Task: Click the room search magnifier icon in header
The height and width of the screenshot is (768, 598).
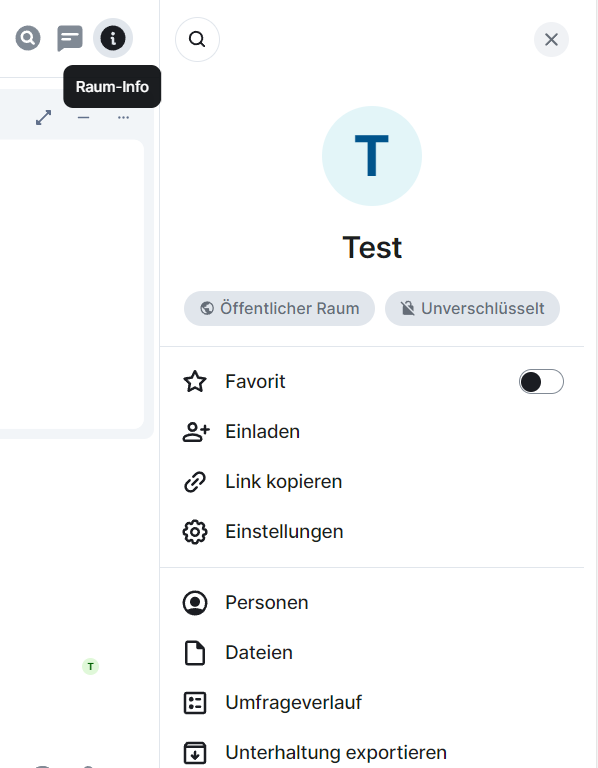Action: 28,38
